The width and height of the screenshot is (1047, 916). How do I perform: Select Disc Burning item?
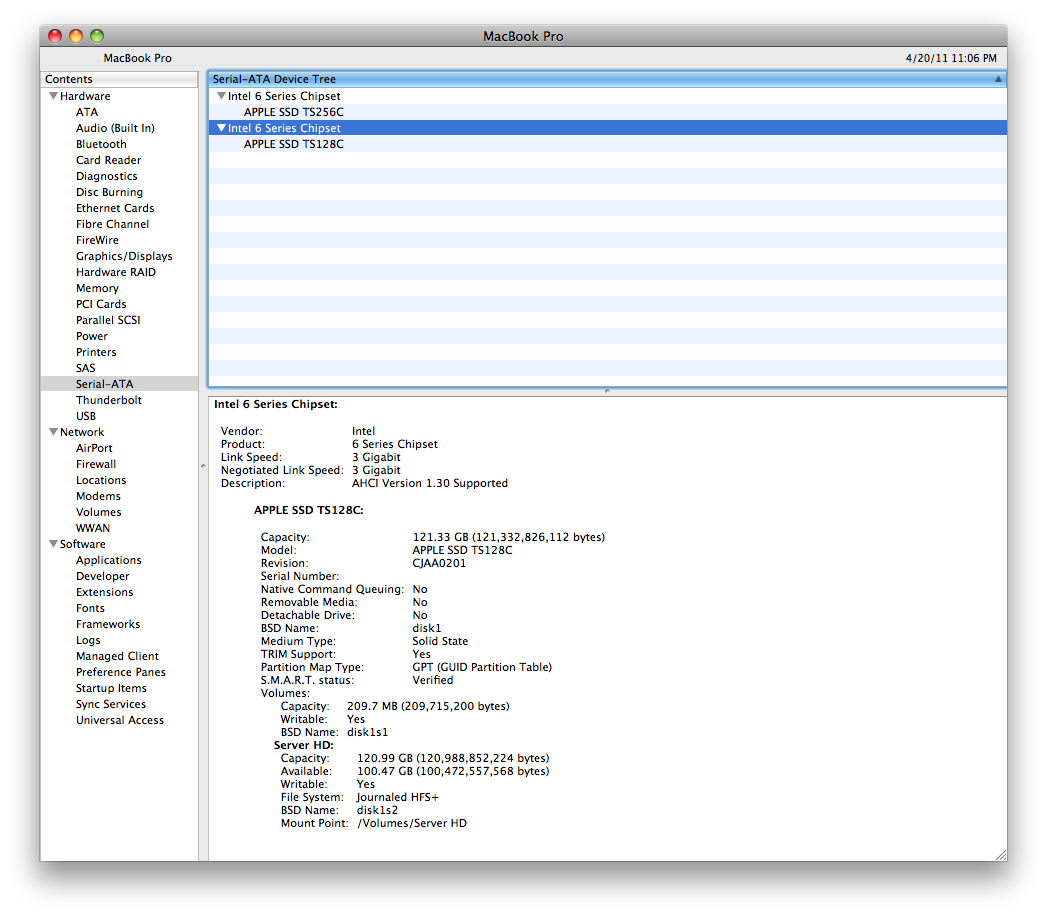click(x=109, y=192)
